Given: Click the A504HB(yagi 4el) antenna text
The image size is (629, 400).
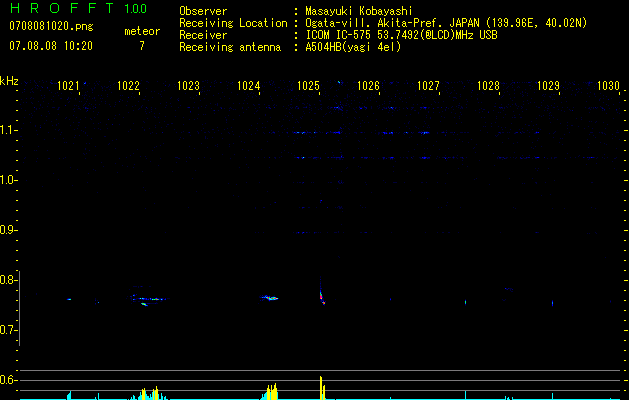Looking at the screenshot, I should pos(353,47).
